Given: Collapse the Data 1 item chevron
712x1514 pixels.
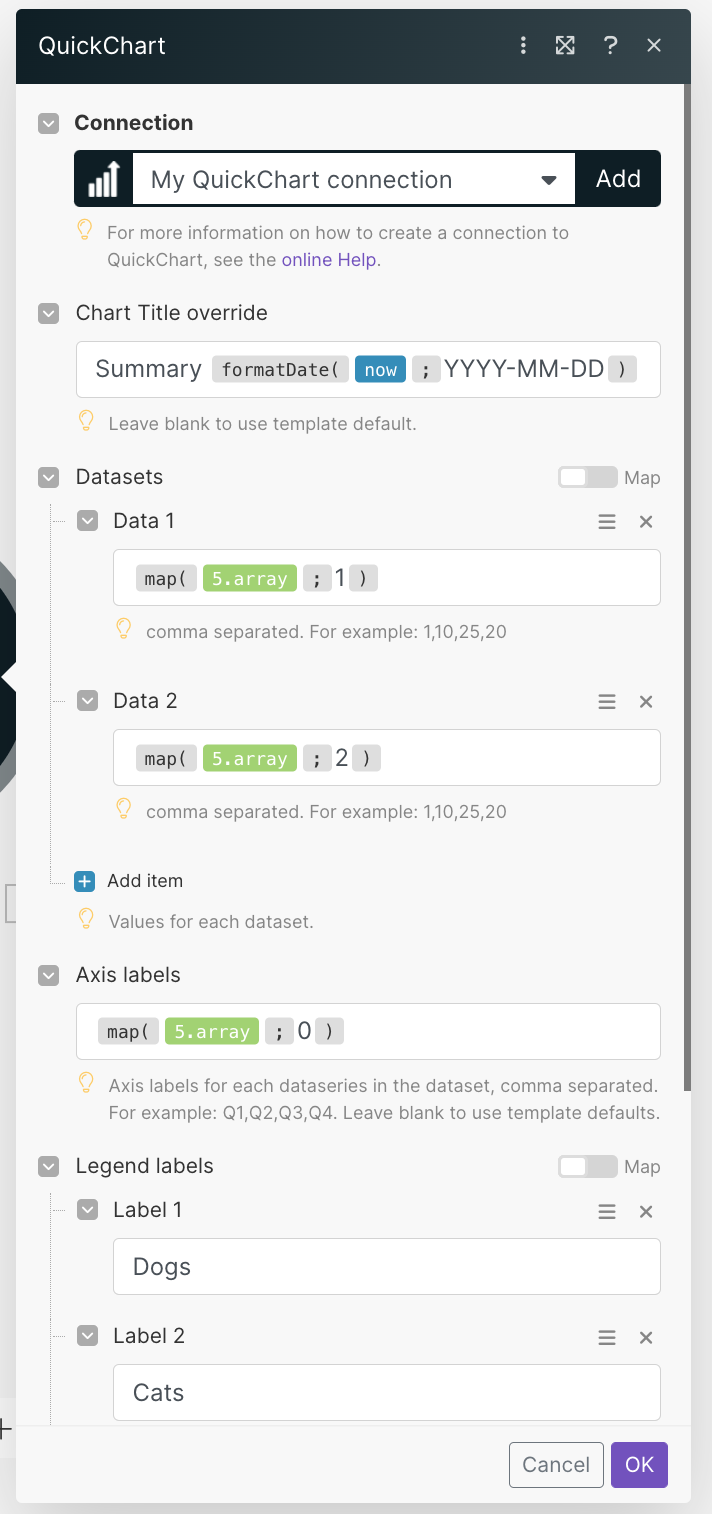Looking at the screenshot, I should coord(88,521).
